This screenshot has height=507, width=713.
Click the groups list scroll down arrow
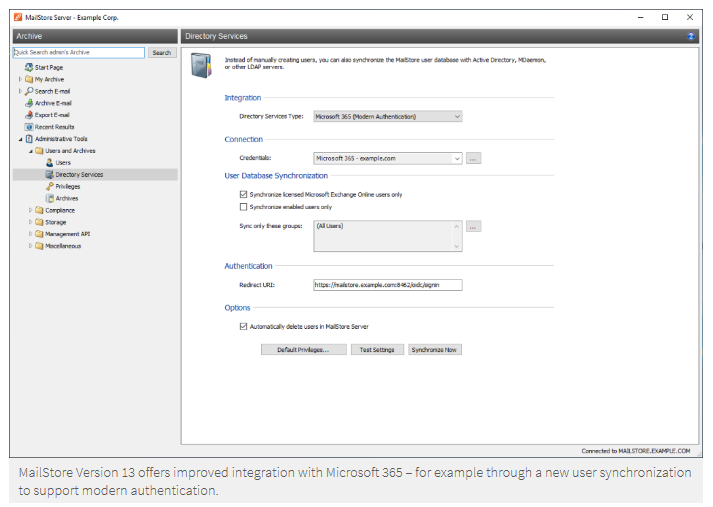point(457,246)
